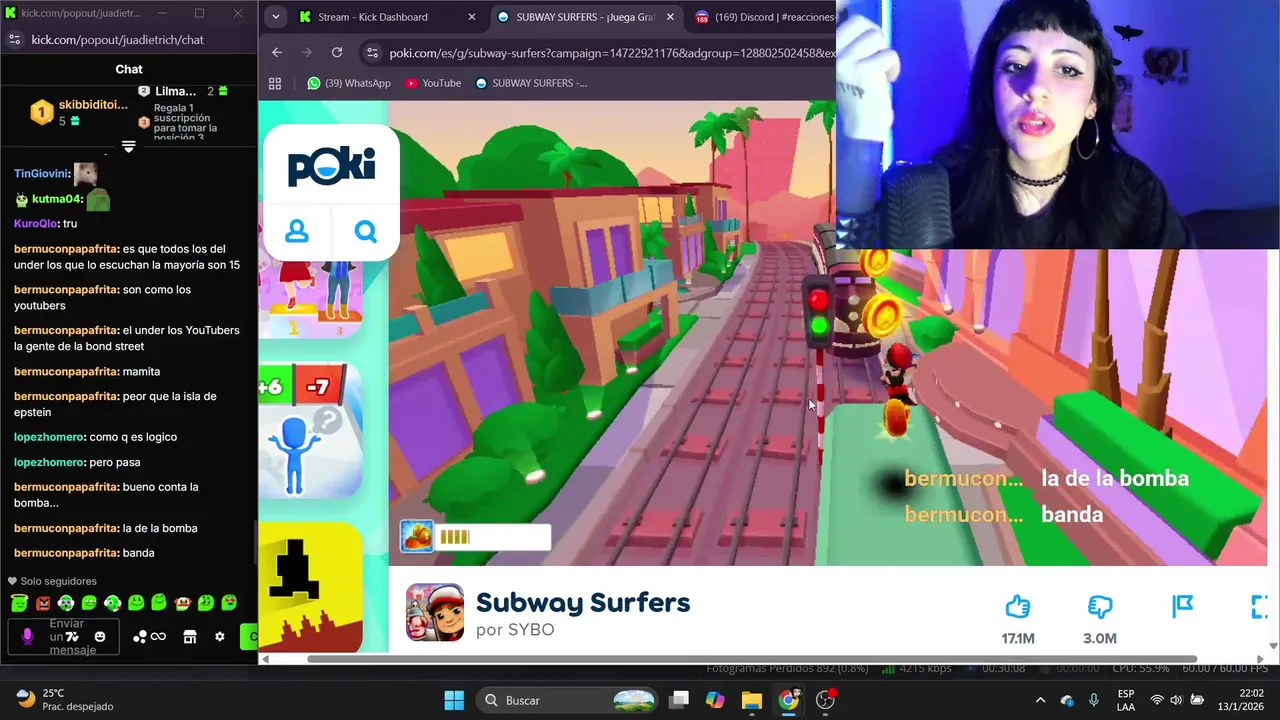The image size is (1280, 720).
Task: Open the Windows Start menu
Action: [453, 700]
